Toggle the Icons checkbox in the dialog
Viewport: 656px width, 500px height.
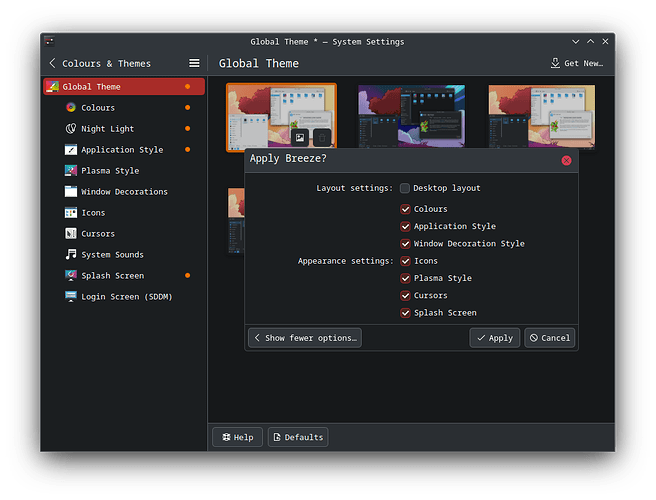pyautogui.click(x=405, y=261)
